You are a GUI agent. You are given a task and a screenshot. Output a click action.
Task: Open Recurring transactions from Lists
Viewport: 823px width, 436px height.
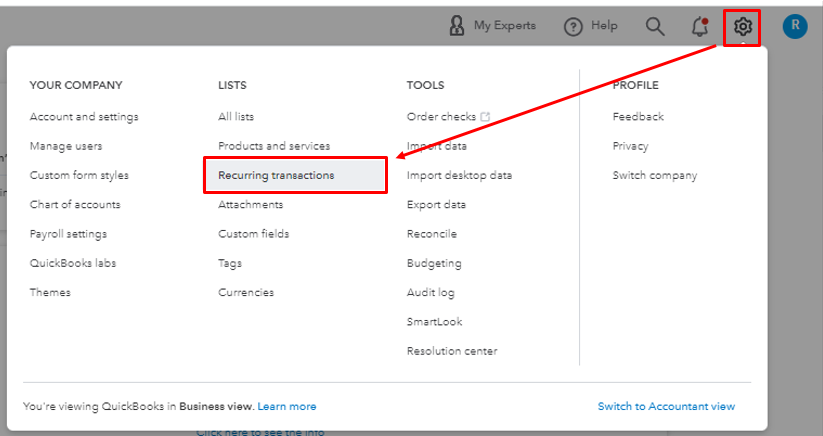click(276, 175)
